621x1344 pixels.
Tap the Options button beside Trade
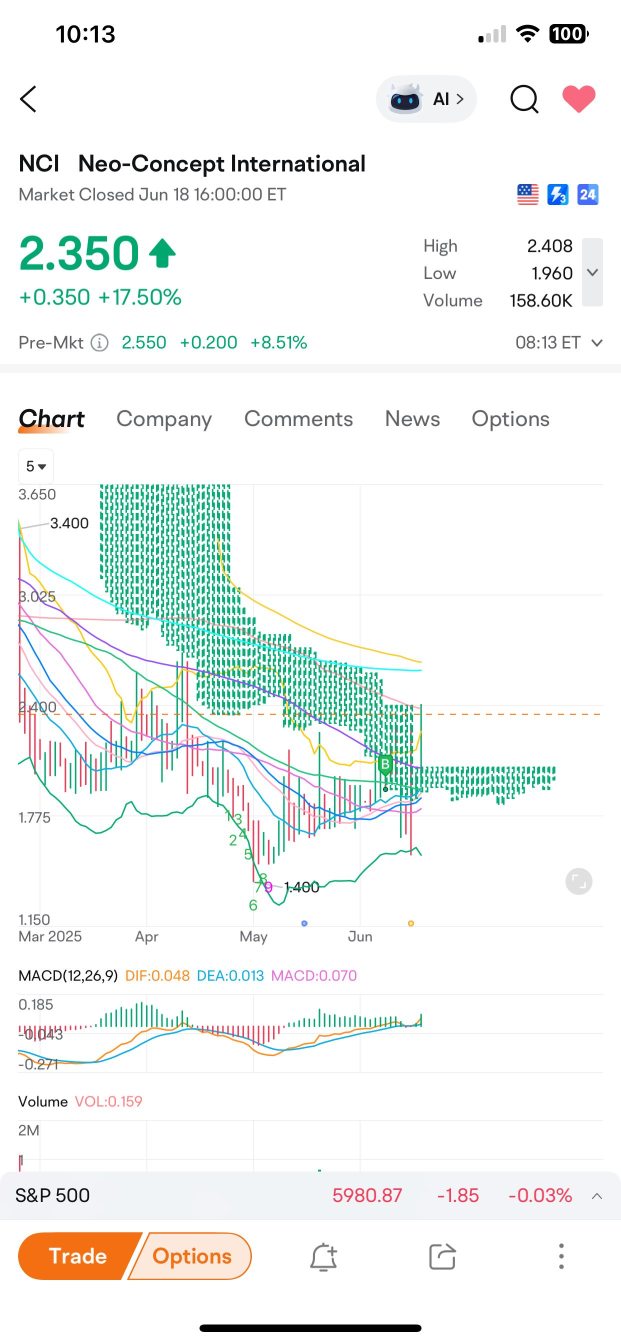pyautogui.click(x=192, y=1256)
